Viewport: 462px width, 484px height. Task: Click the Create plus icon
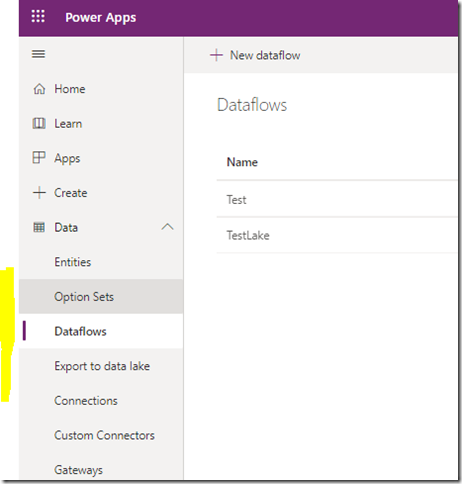39,193
